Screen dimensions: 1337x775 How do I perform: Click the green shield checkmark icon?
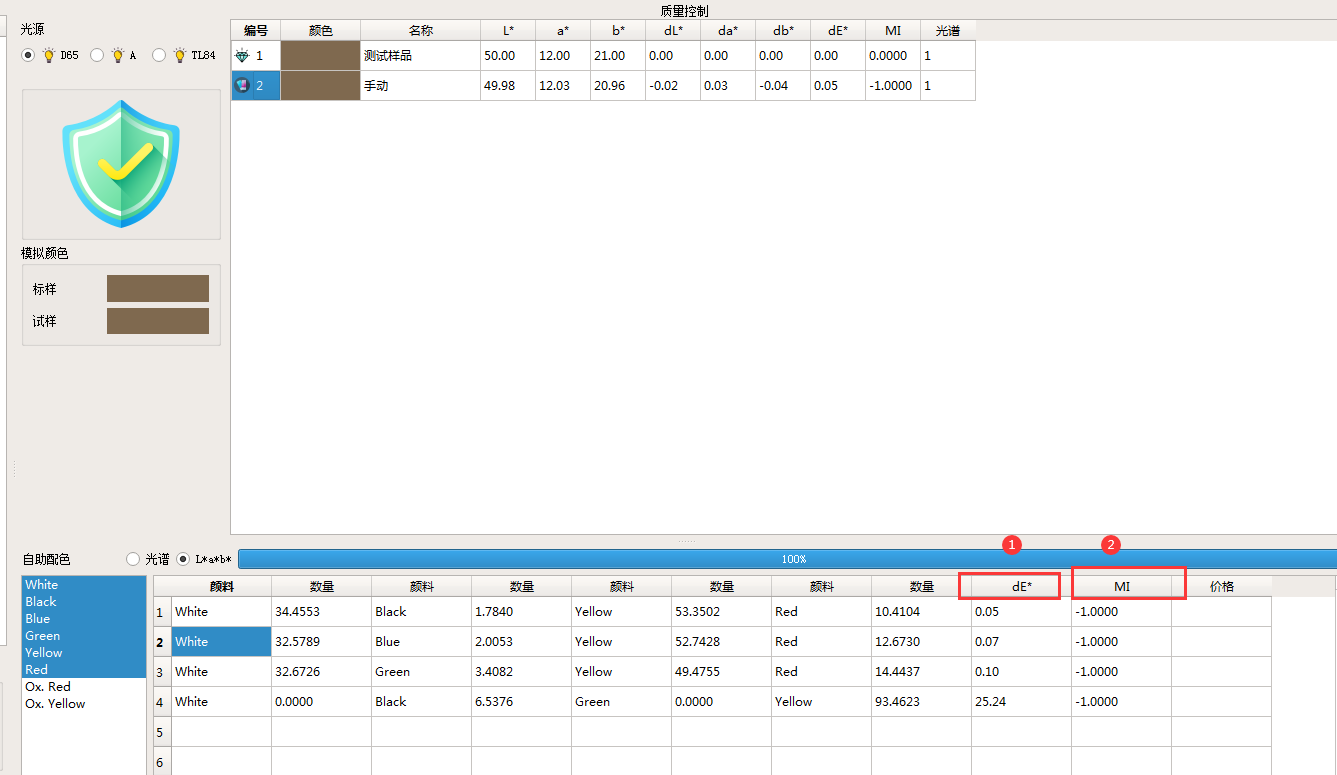[121, 163]
